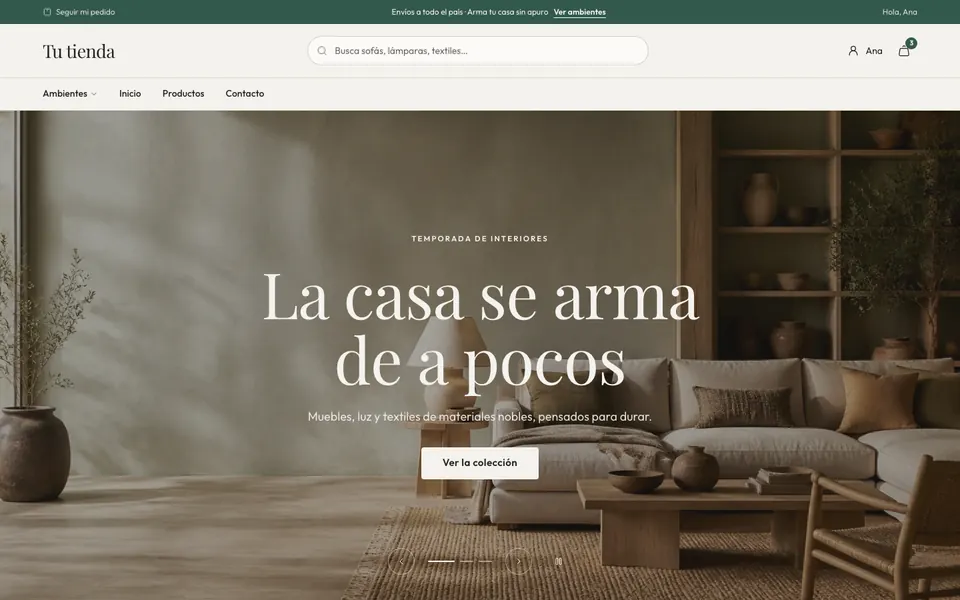Select the first slide indicator bar
The image size is (960, 600).
click(x=441, y=561)
